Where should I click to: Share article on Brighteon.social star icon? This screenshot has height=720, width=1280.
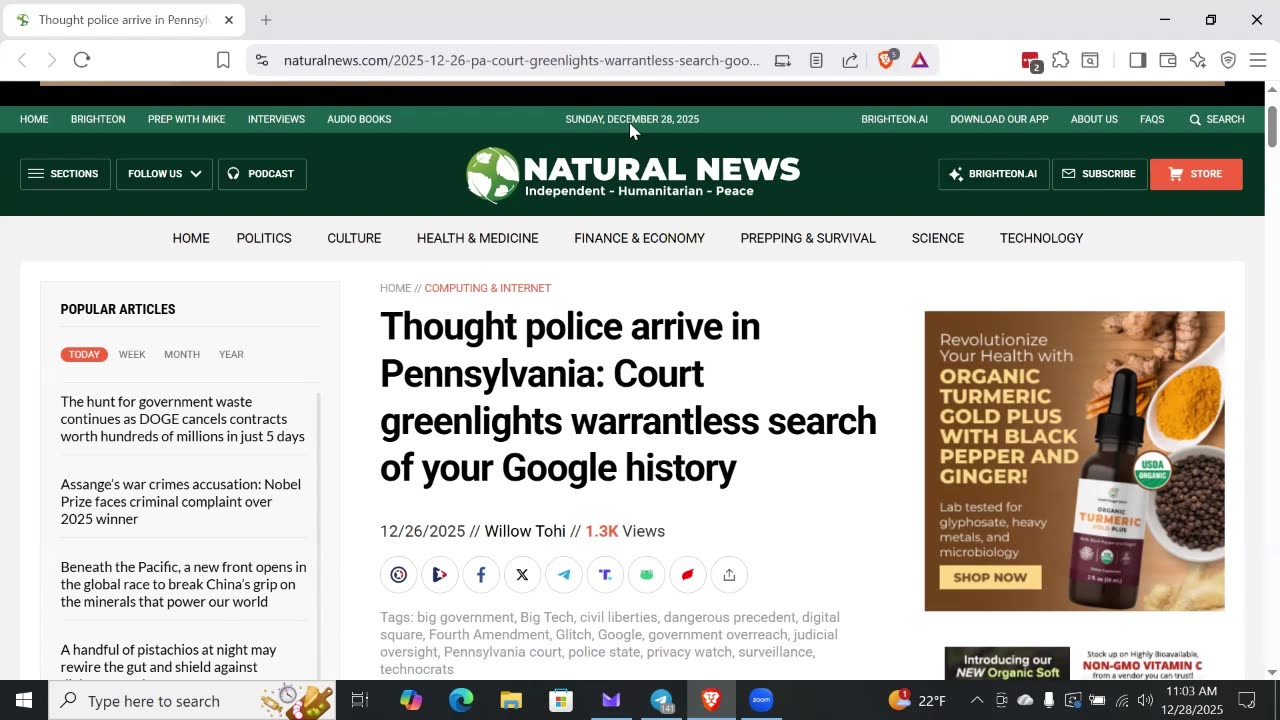[398, 574]
